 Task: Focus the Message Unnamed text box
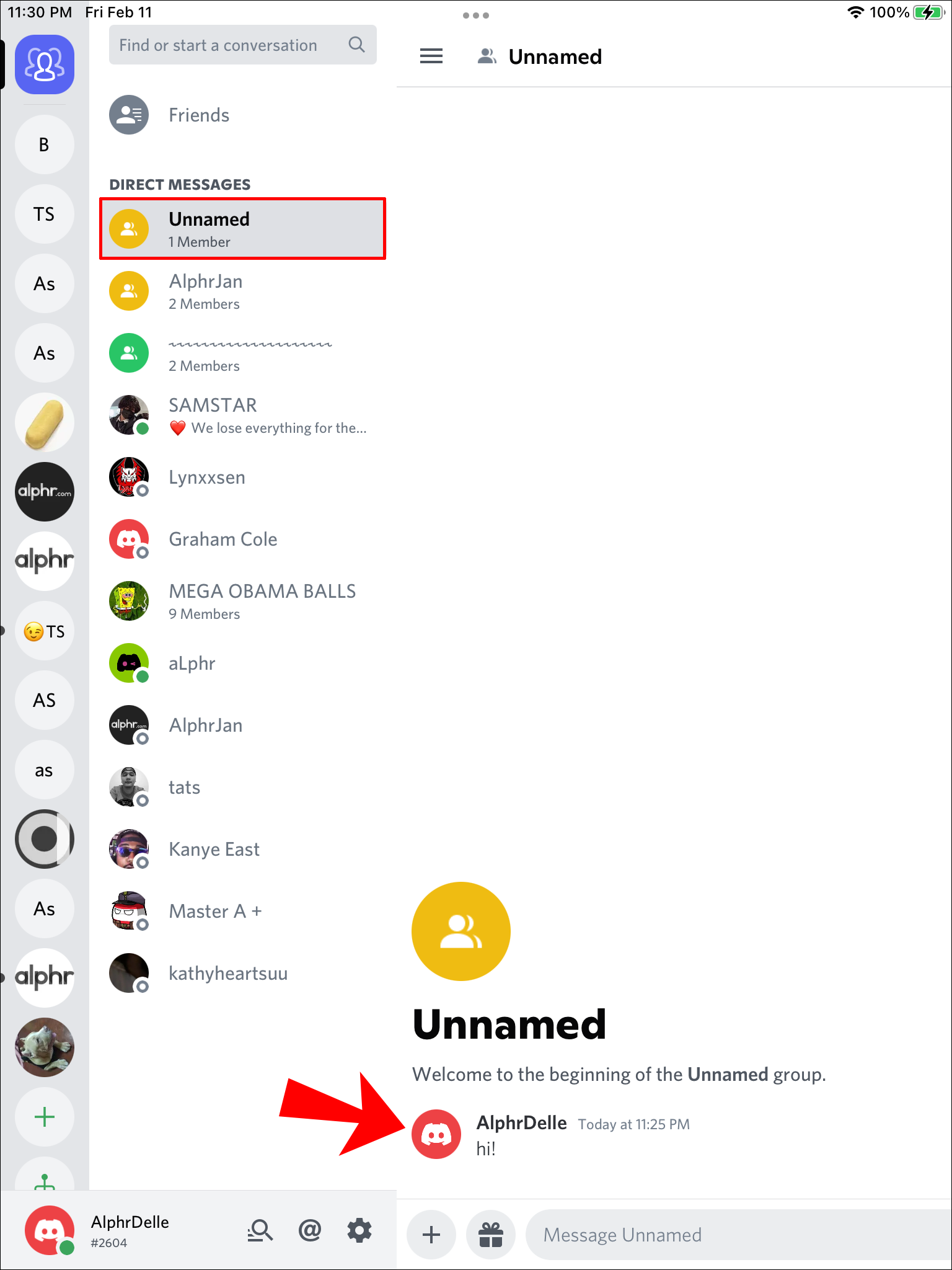coord(739,1235)
